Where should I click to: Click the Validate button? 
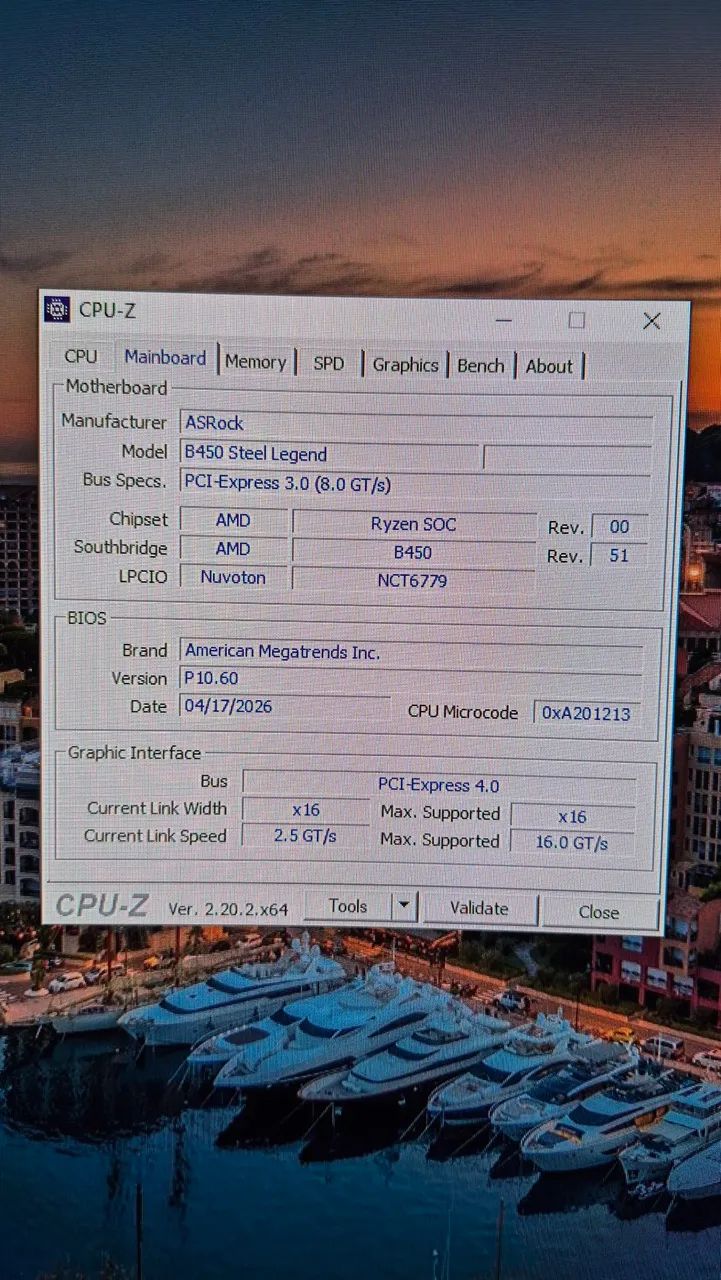[479, 909]
